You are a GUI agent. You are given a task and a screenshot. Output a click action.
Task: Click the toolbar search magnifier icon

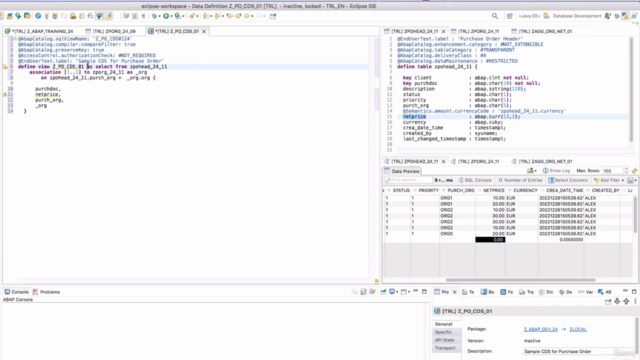pos(495,16)
